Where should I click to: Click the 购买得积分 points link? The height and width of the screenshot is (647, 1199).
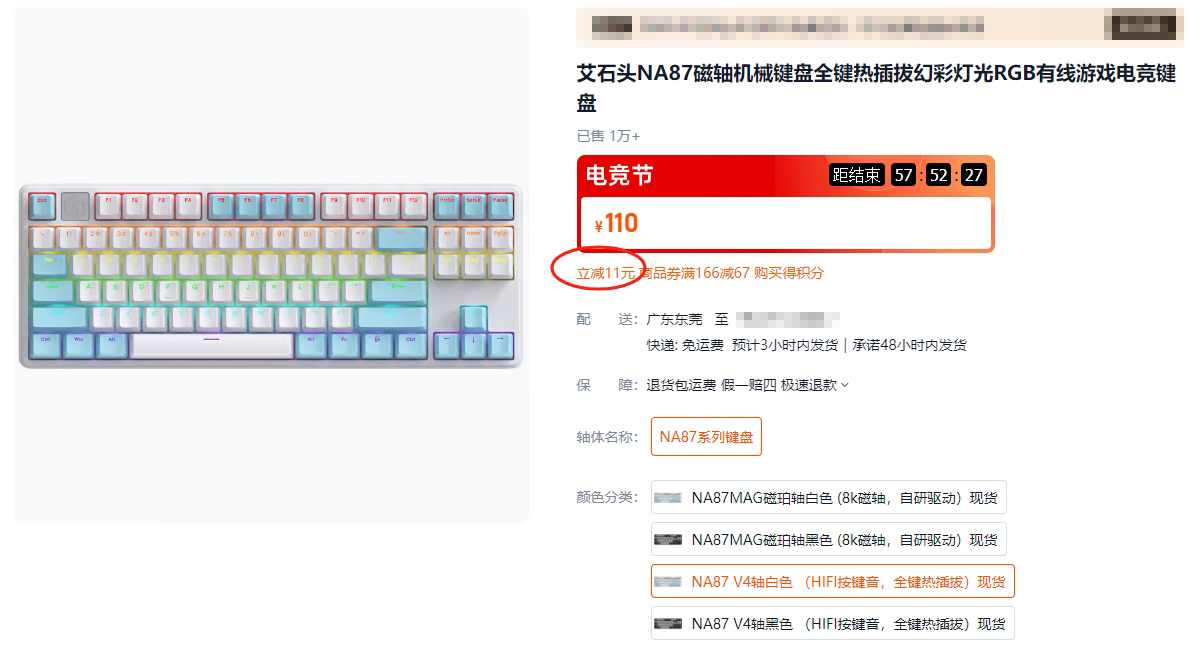coord(788,273)
